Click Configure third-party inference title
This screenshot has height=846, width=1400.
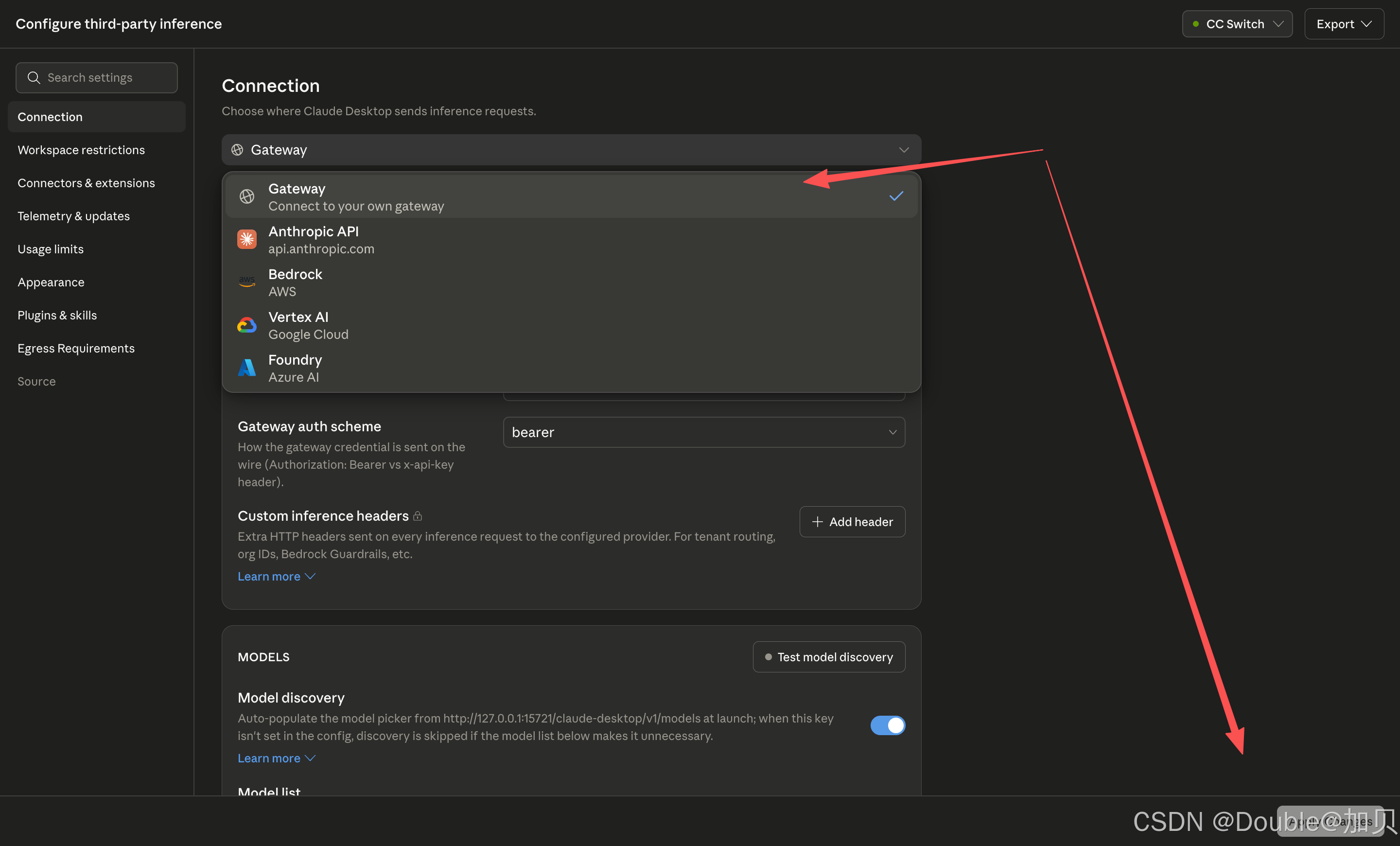pyautogui.click(x=119, y=24)
